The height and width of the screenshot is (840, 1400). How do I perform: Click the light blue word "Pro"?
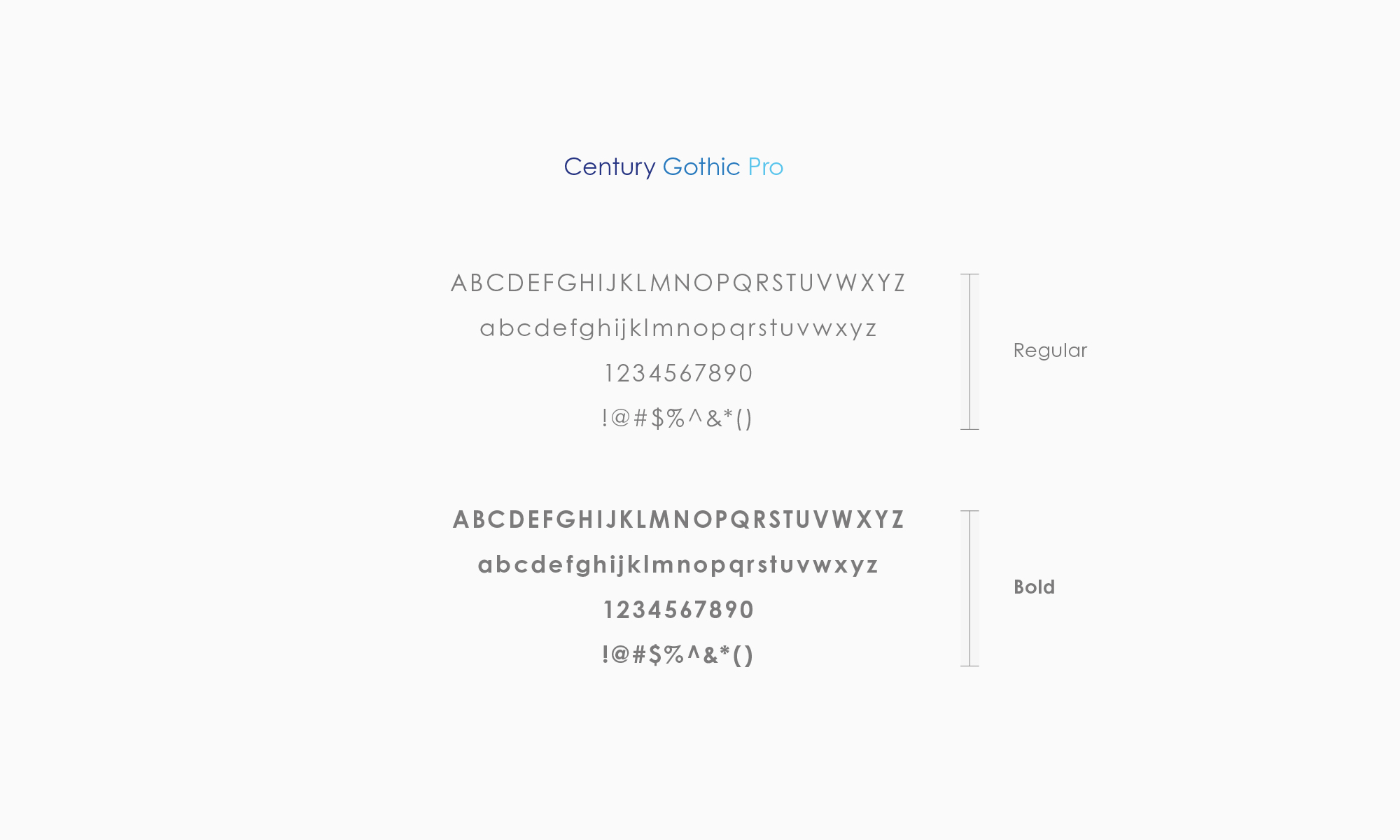coord(765,167)
